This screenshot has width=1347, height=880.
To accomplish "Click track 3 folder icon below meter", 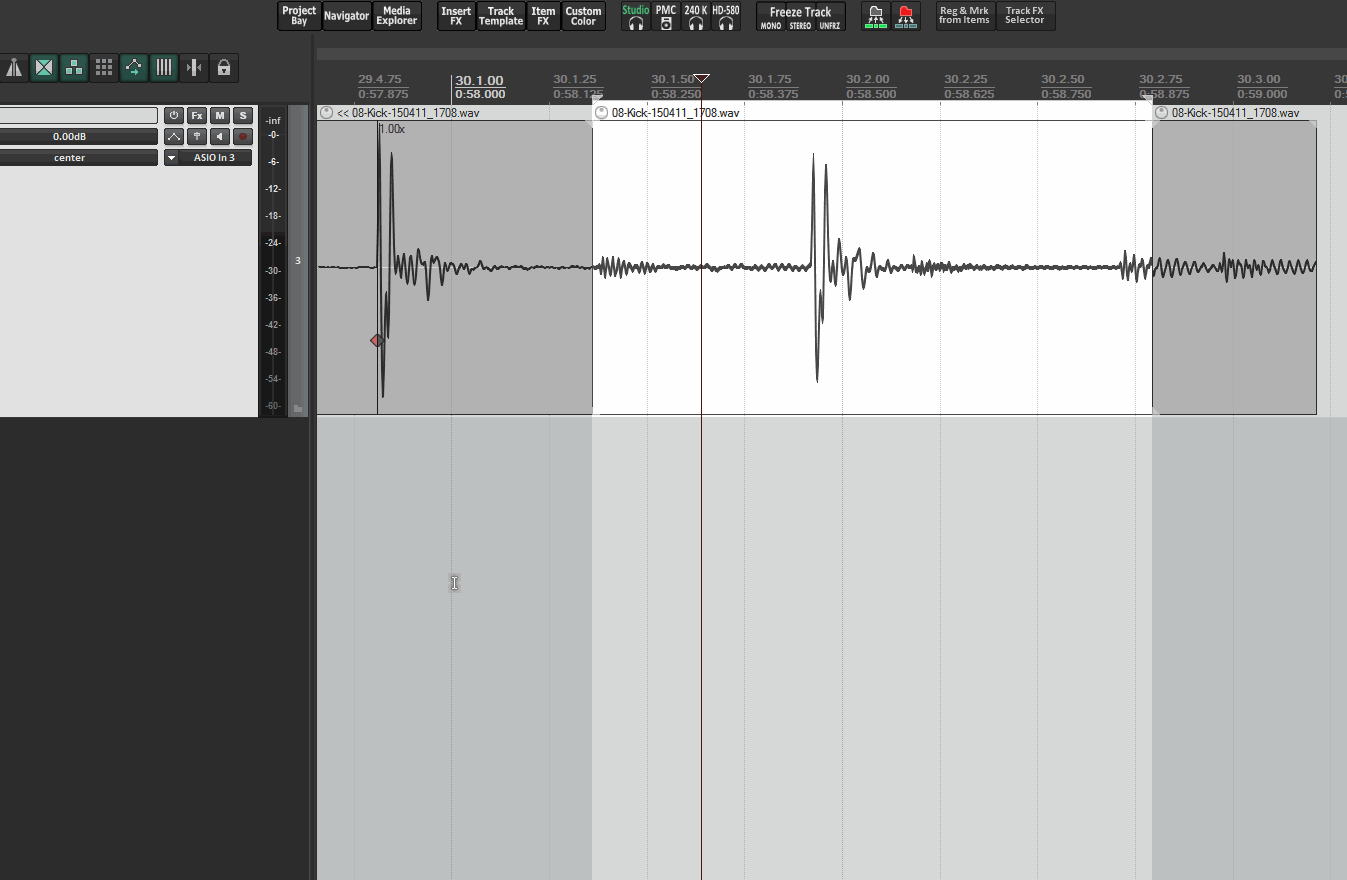I will pos(297,408).
